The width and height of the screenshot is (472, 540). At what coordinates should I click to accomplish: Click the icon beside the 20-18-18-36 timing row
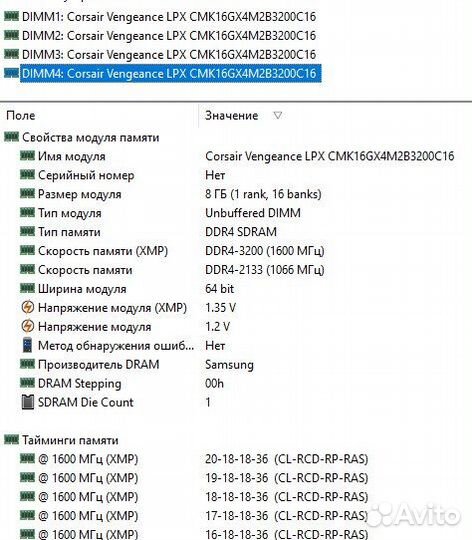coord(27,459)
